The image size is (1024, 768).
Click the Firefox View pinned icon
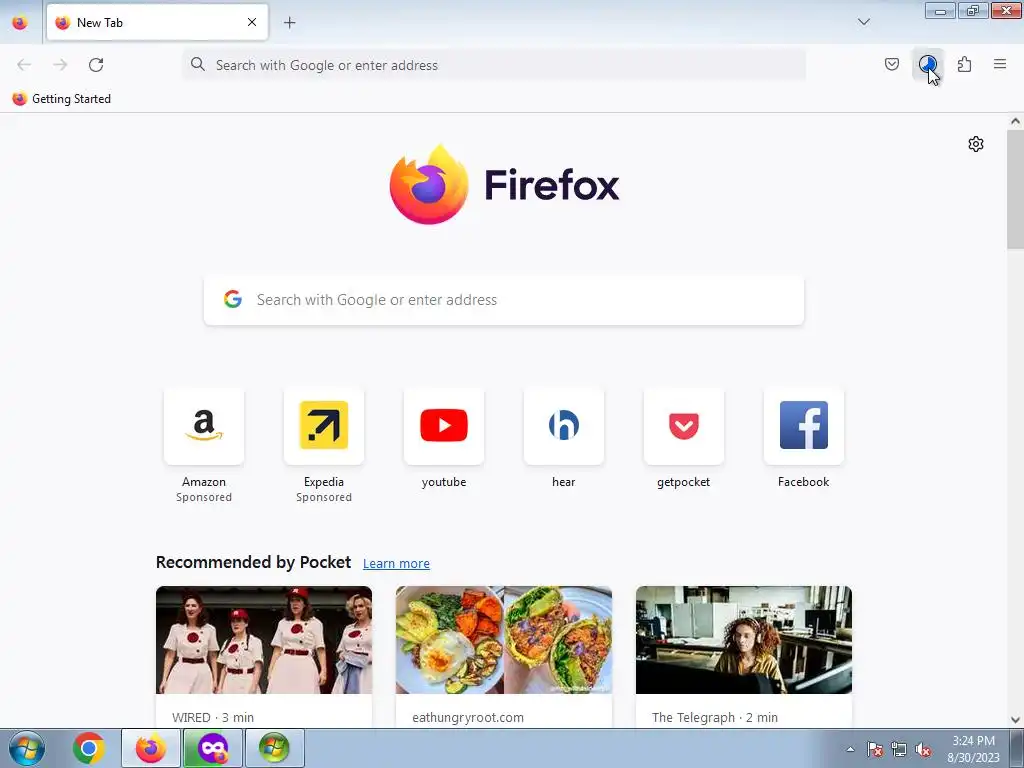pyautogui.click(x=20, y=22)
